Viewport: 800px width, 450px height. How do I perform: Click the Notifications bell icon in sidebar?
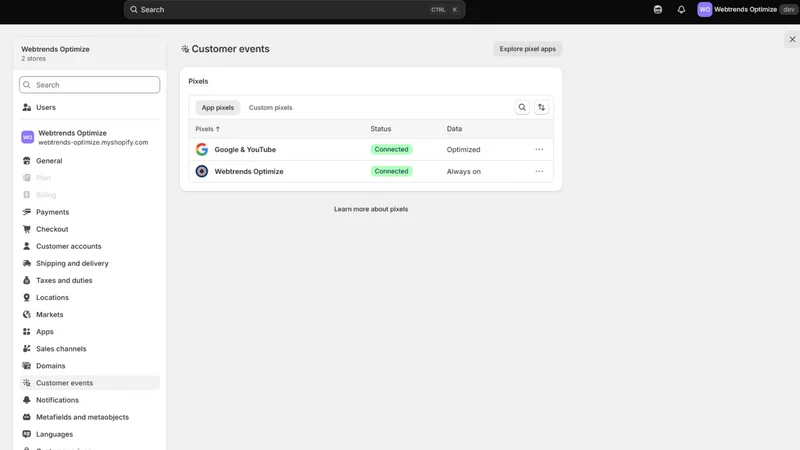point(27,400)
